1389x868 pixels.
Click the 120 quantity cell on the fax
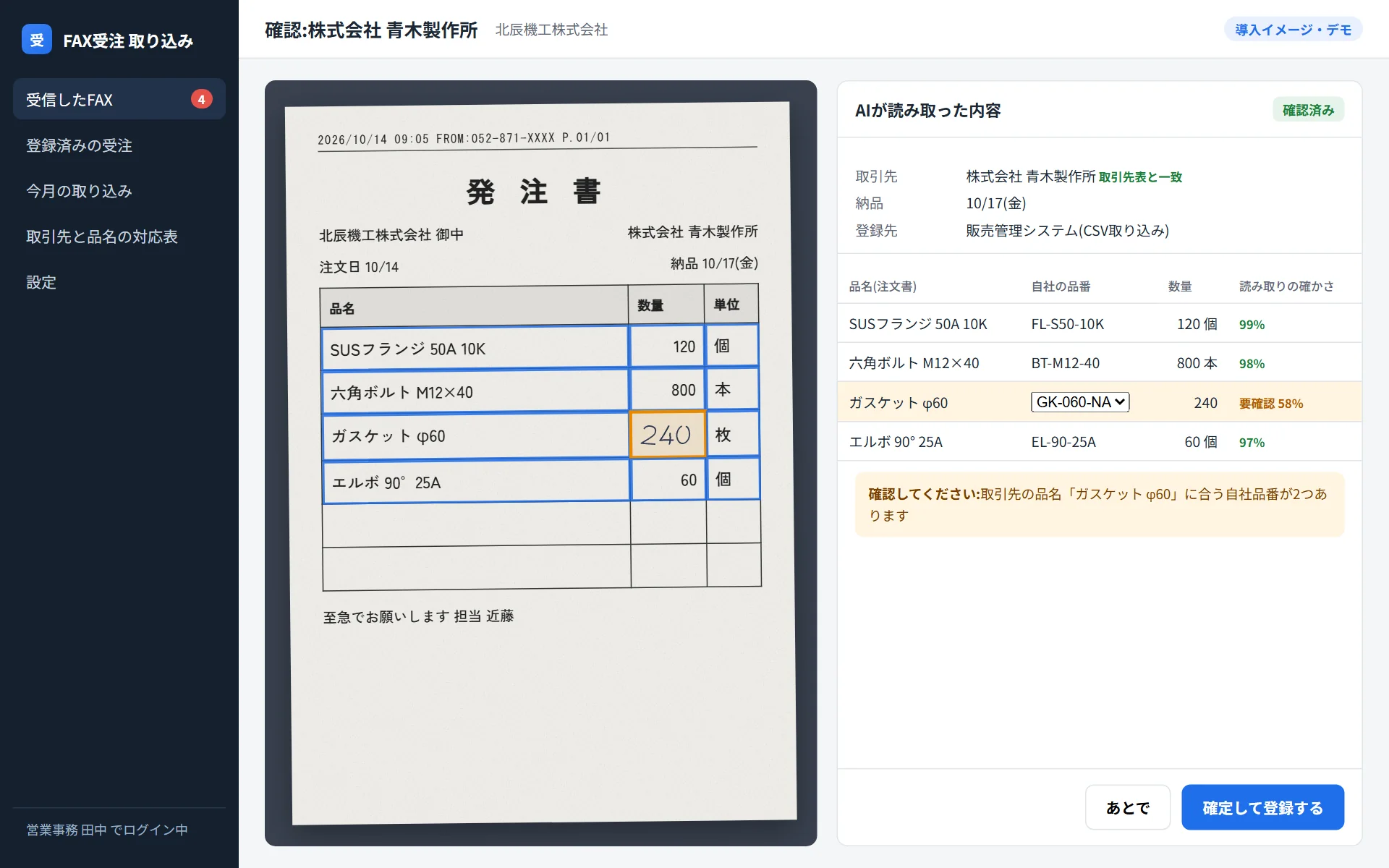[x=666, y=346]
